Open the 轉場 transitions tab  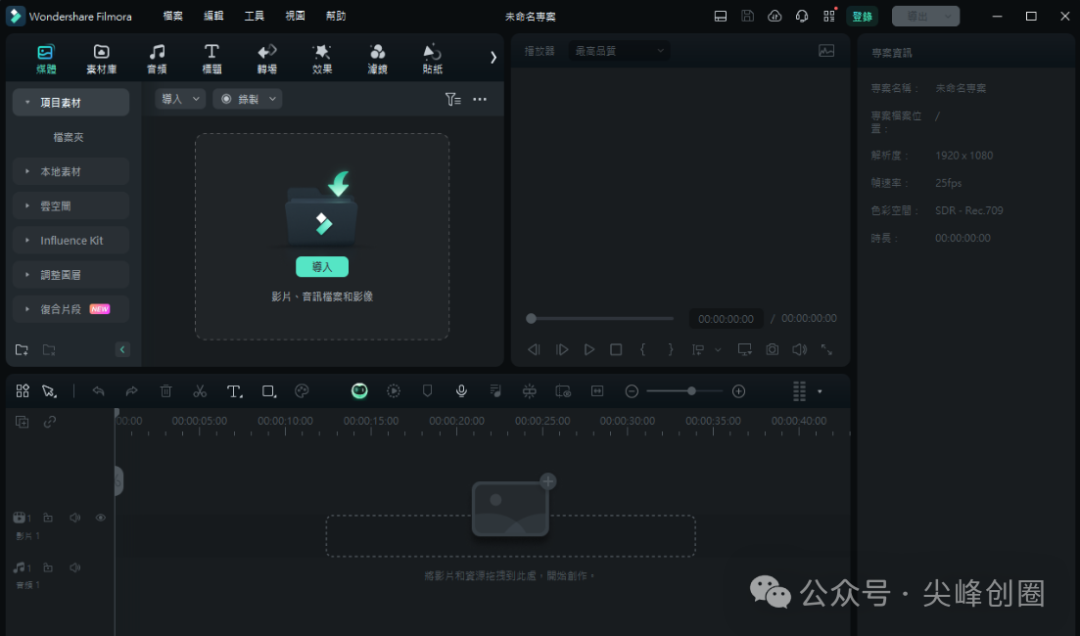267,59
